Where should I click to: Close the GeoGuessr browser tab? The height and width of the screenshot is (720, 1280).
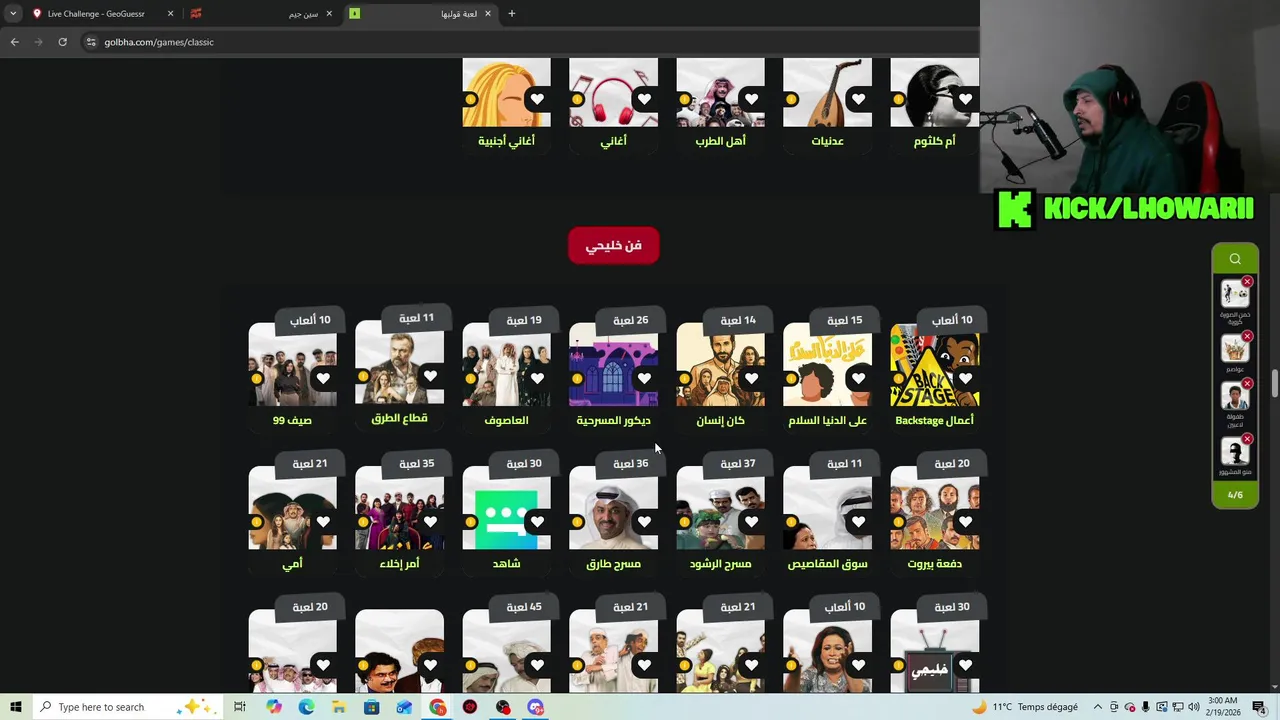pos(170,14)
